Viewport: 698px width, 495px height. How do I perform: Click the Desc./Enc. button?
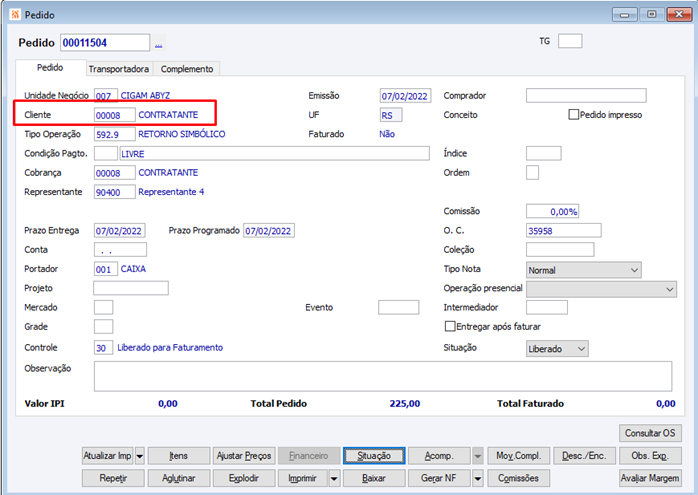(584, 456)
